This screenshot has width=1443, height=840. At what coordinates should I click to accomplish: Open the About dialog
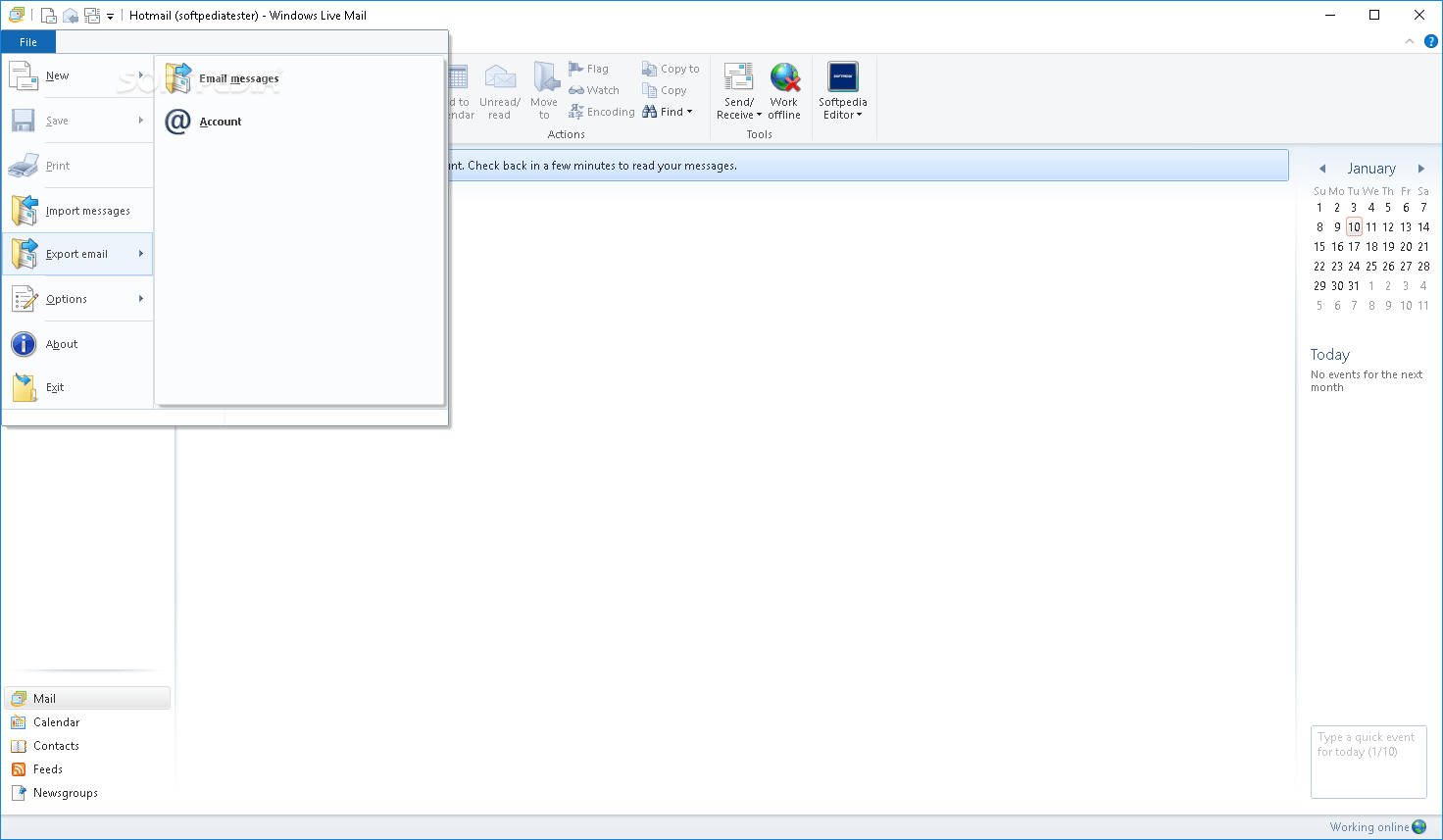pos(77,344)
